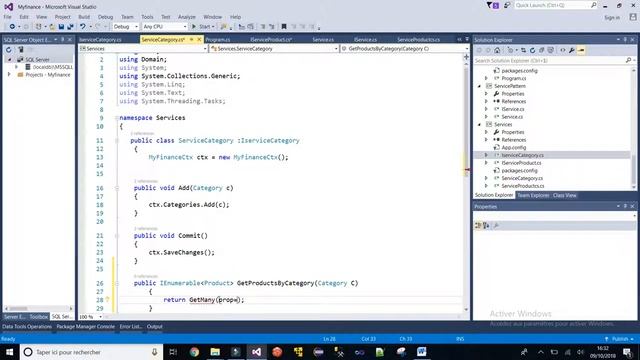The height and width of the screenshot is (360, 640).
Task: Click Property Pages wrench in Properties panel
Action: [496, 226]
